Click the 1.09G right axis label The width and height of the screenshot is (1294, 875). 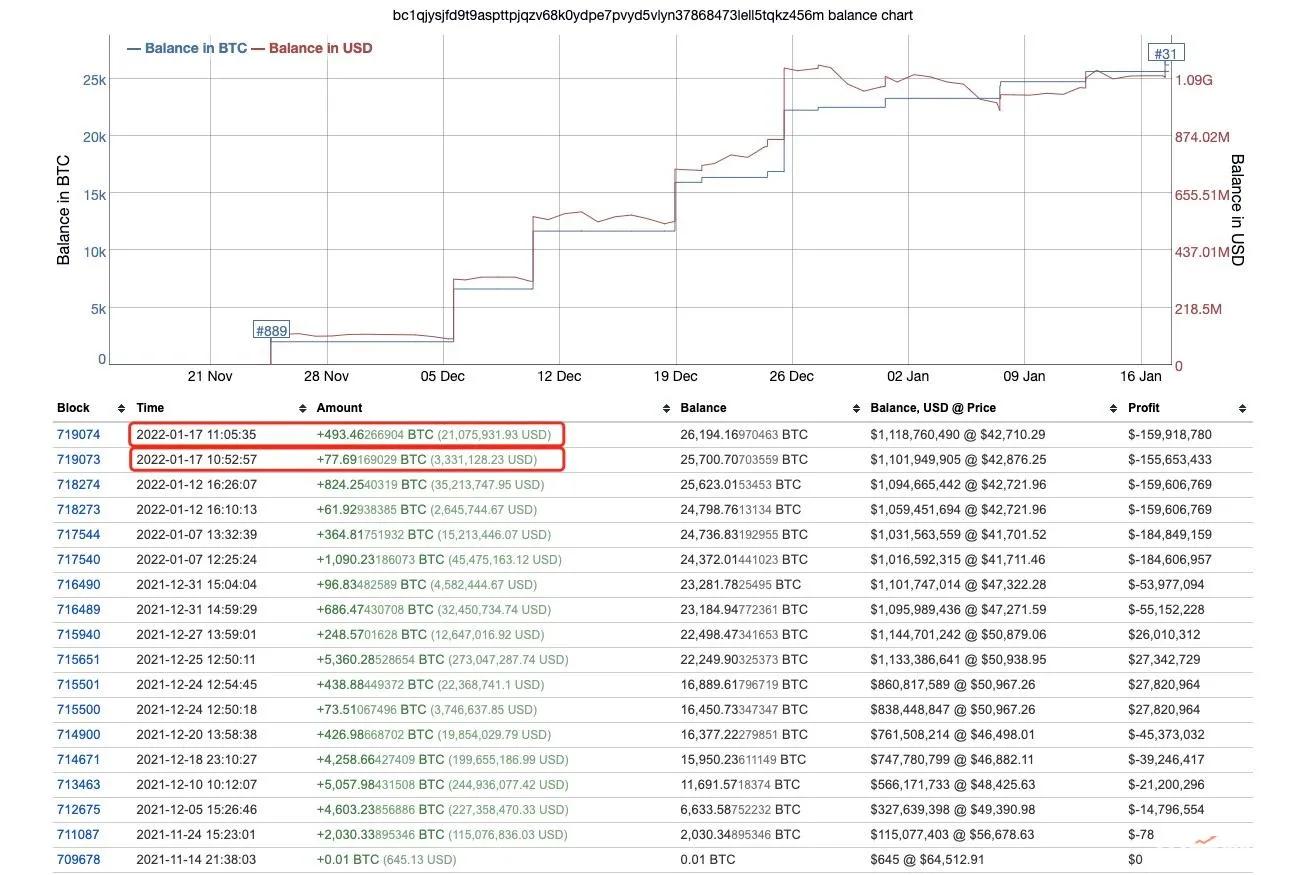(1194, 80)
